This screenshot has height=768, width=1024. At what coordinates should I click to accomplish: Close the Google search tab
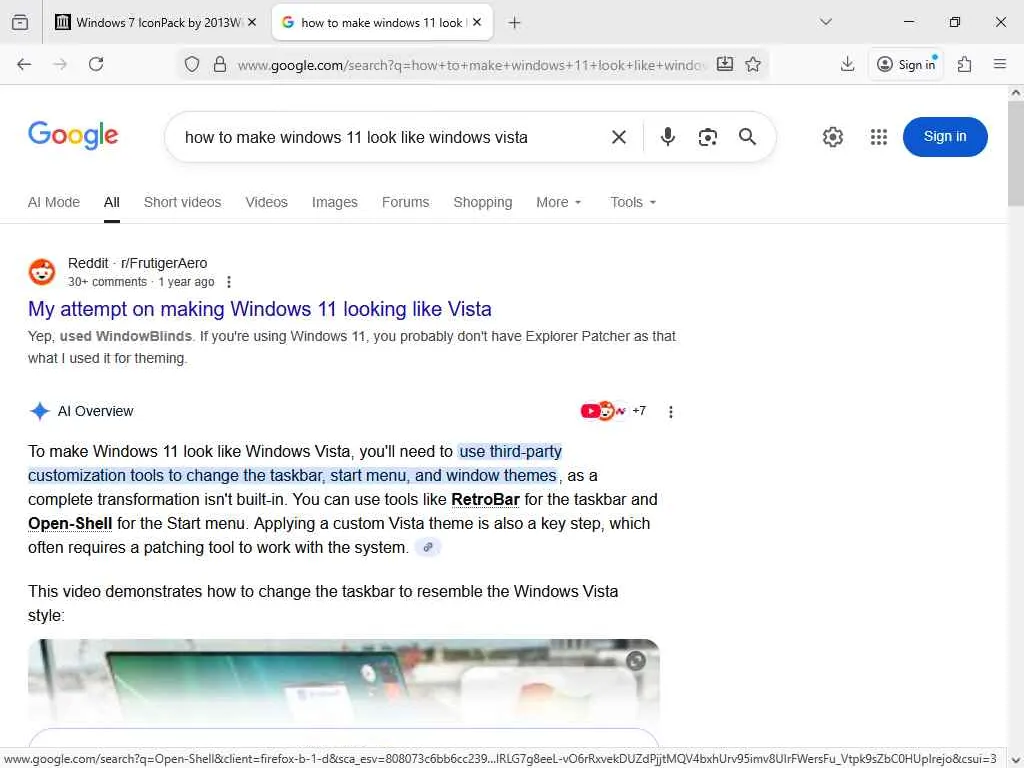coord(477,22)
